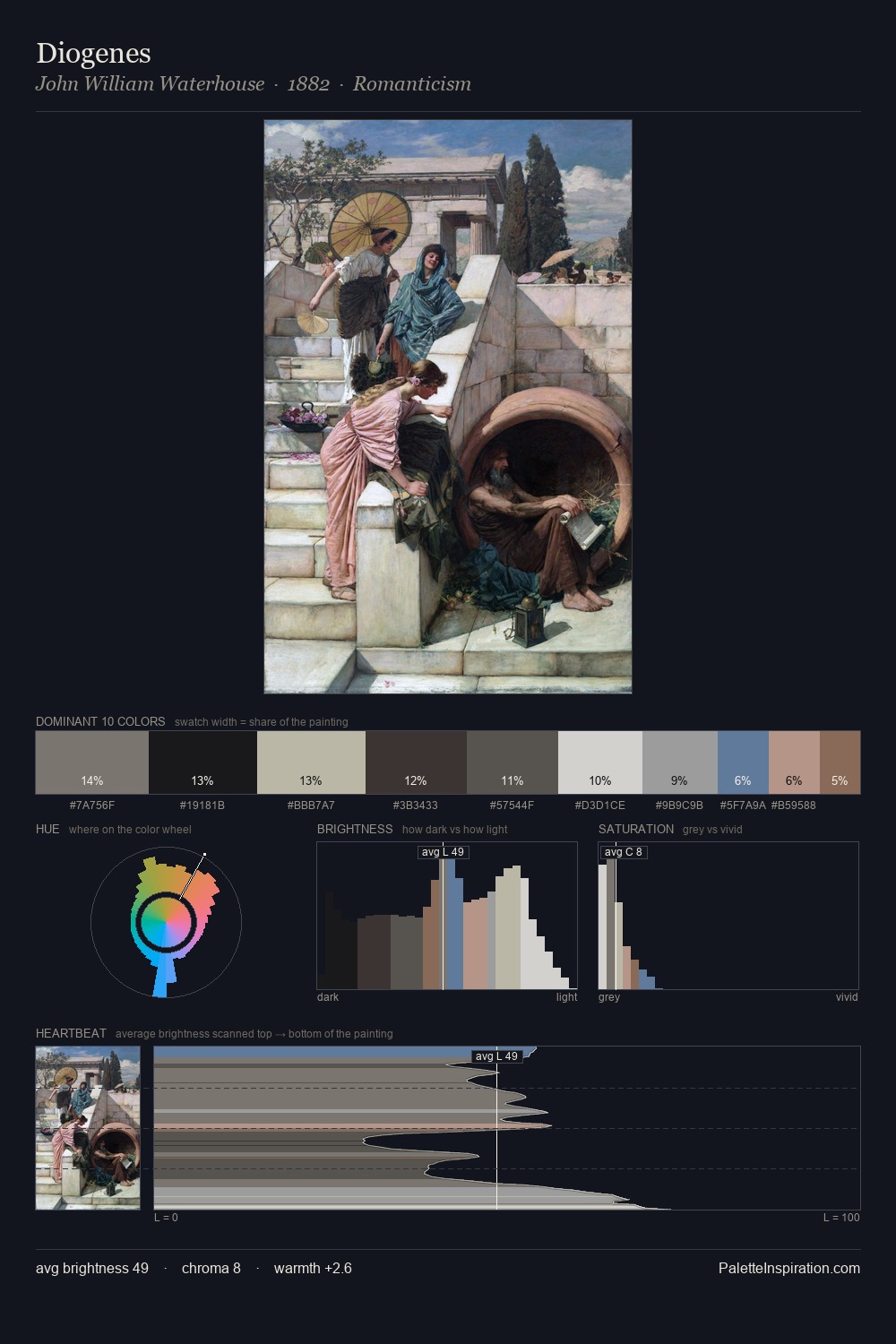Pick the 11% swatch #57544F

coord(513,762)
